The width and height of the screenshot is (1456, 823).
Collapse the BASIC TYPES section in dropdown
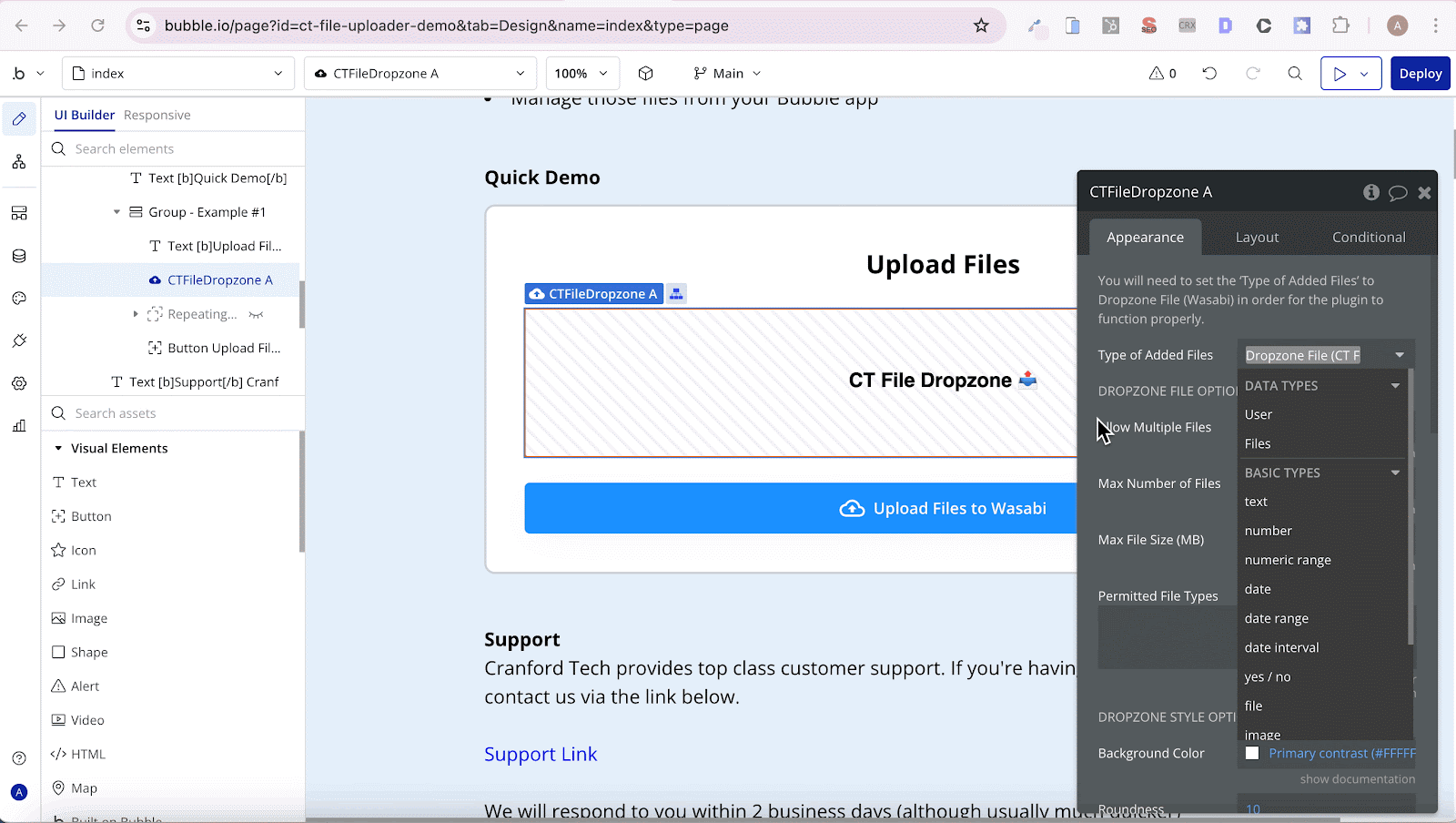(x=1395, y=473)
